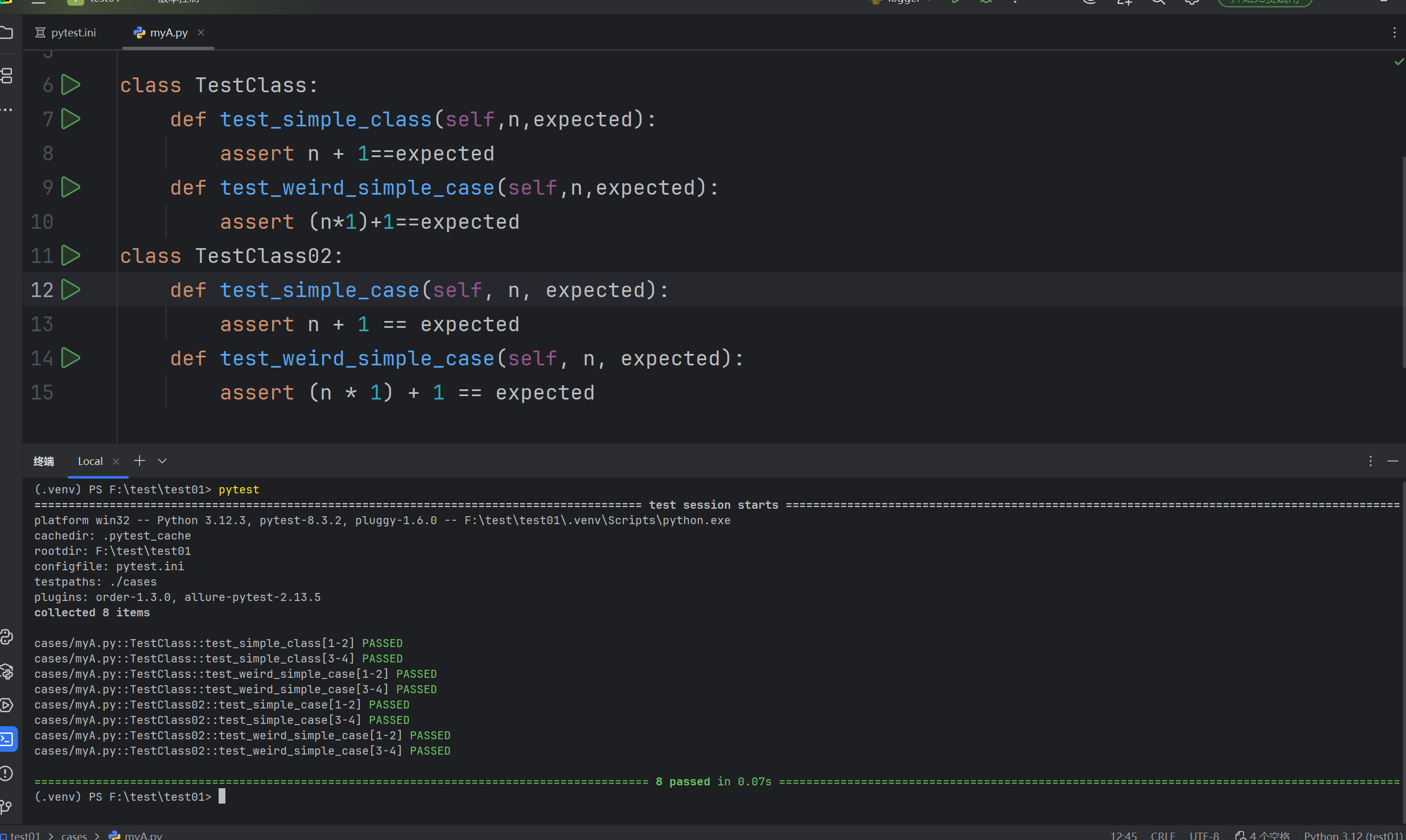Switch to pytest.ini editor tab
The height and width of the screenshot is (840, 1406).
point(66,33)
